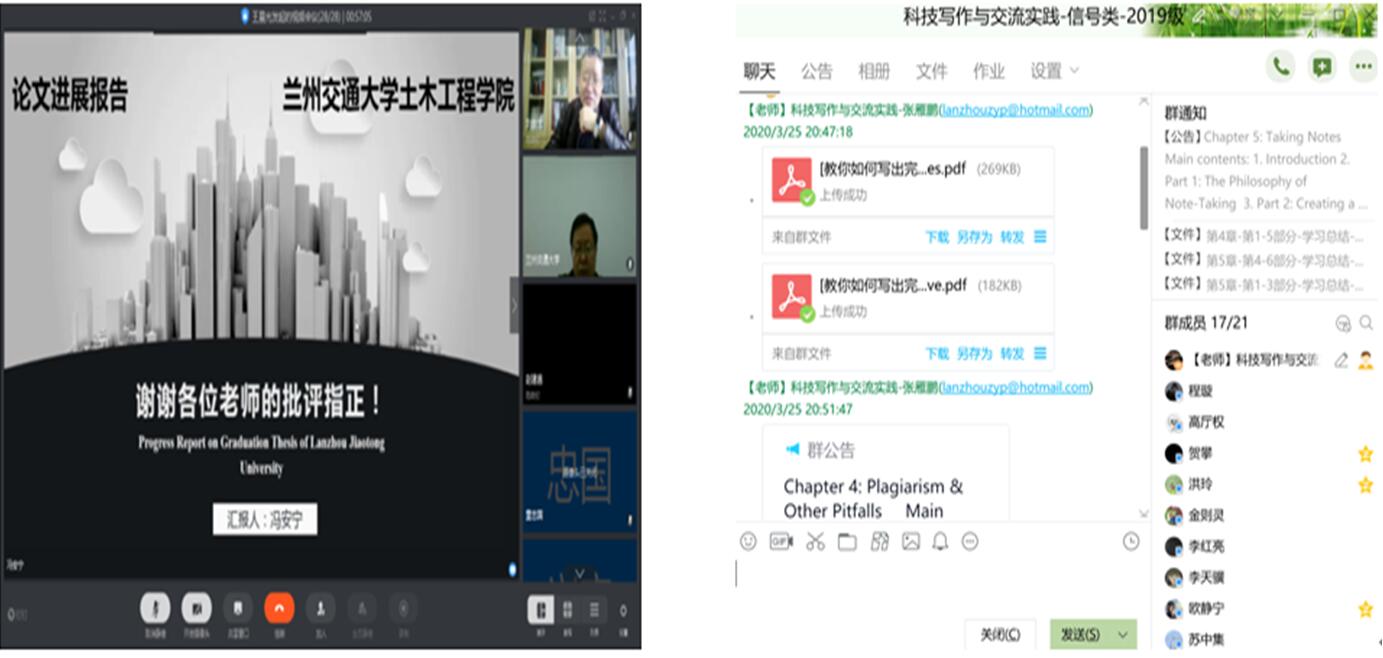Open the more options ellipsis icon in group header
The height and width of the screenshot is (658, 1383).
point(1362,67)
